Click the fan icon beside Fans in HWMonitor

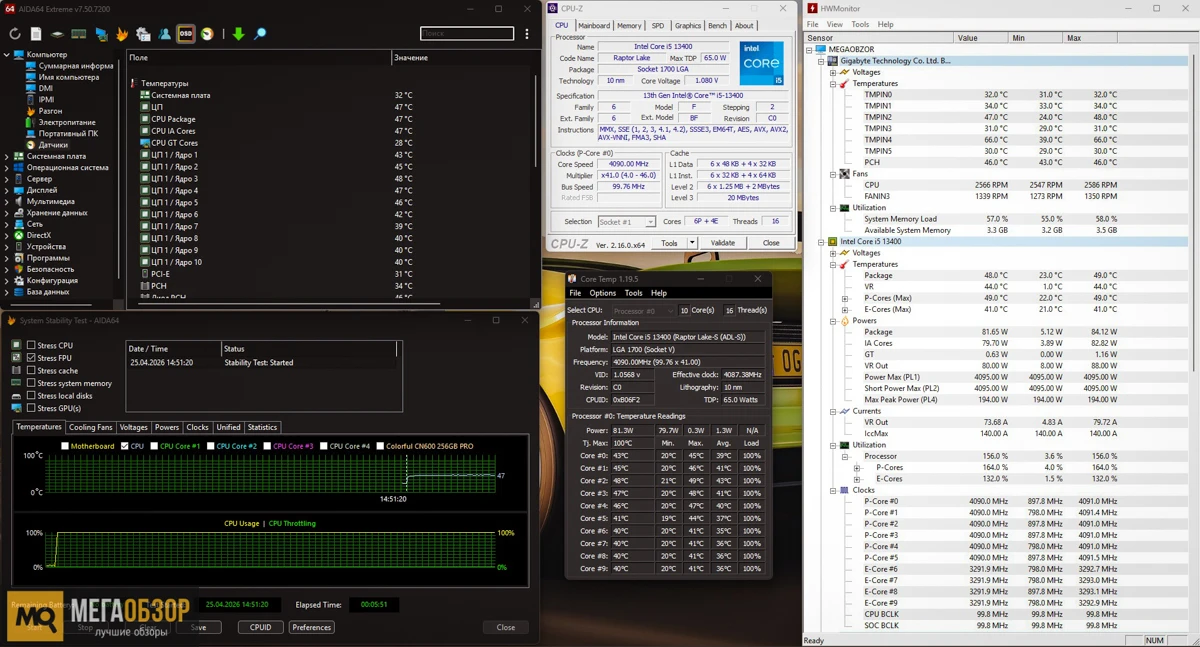click(x=845, y=174)
